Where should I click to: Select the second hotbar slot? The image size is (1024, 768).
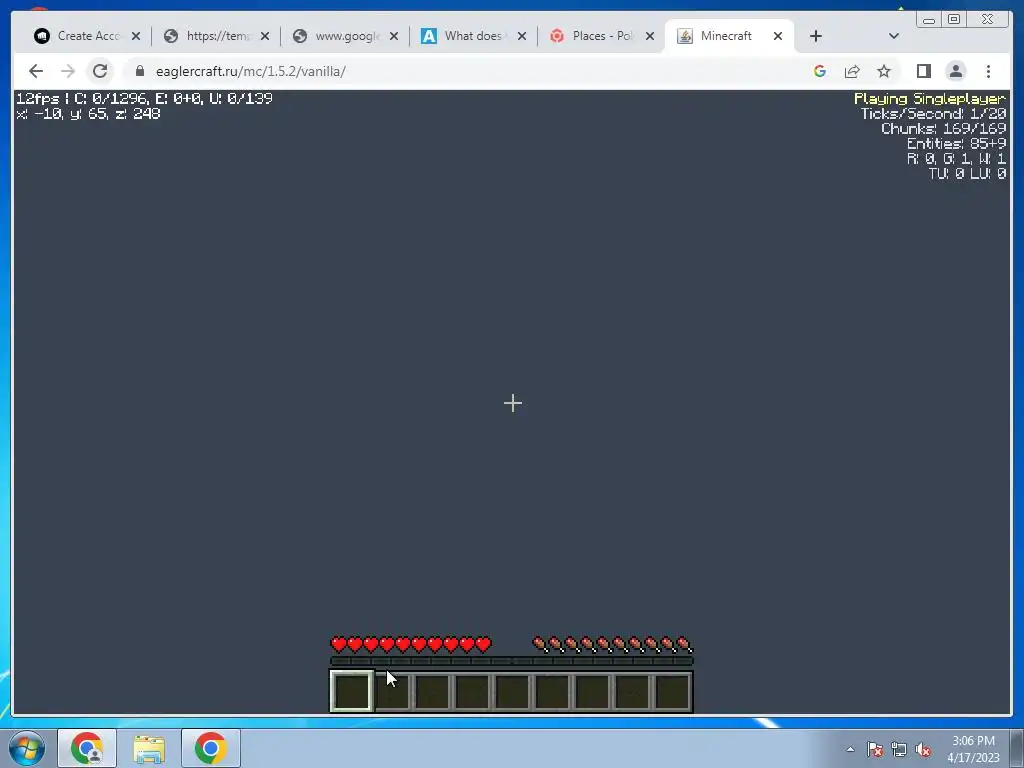tap(392, 691)
